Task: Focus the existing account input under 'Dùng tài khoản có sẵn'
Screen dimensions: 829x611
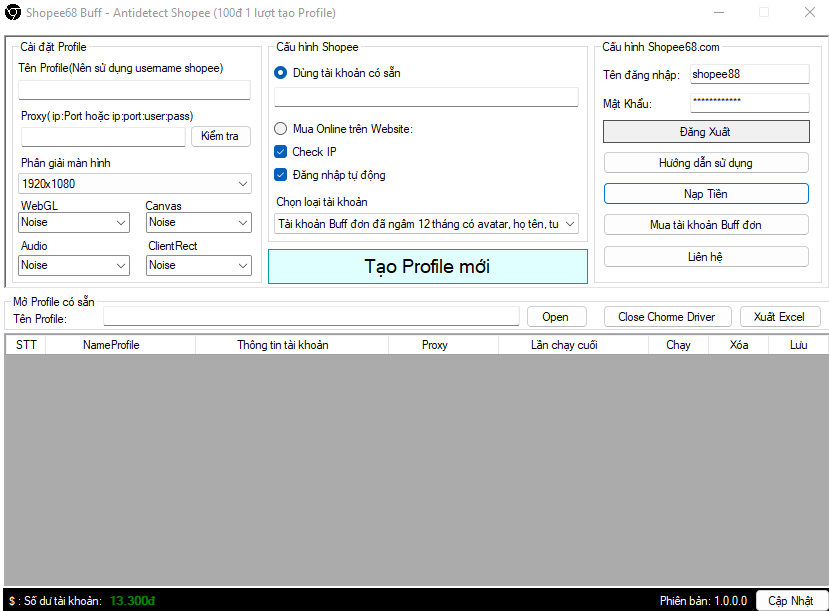Action: click(426, 97)
